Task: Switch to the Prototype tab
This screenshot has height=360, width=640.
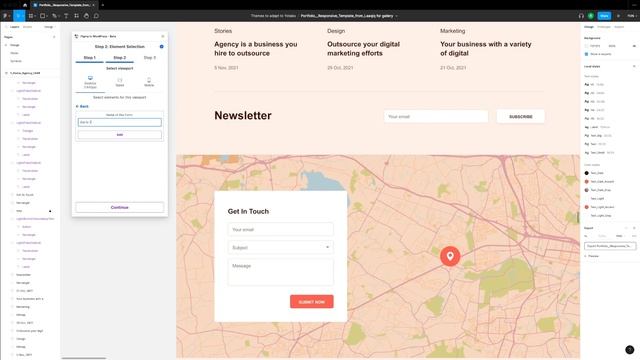Action: 604,27
